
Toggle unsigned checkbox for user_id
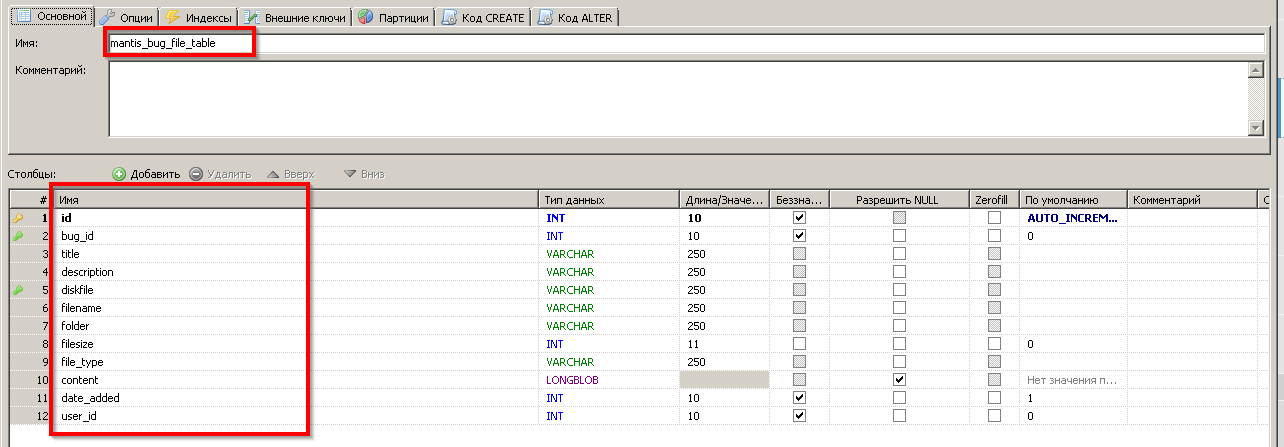pos(799,415)
